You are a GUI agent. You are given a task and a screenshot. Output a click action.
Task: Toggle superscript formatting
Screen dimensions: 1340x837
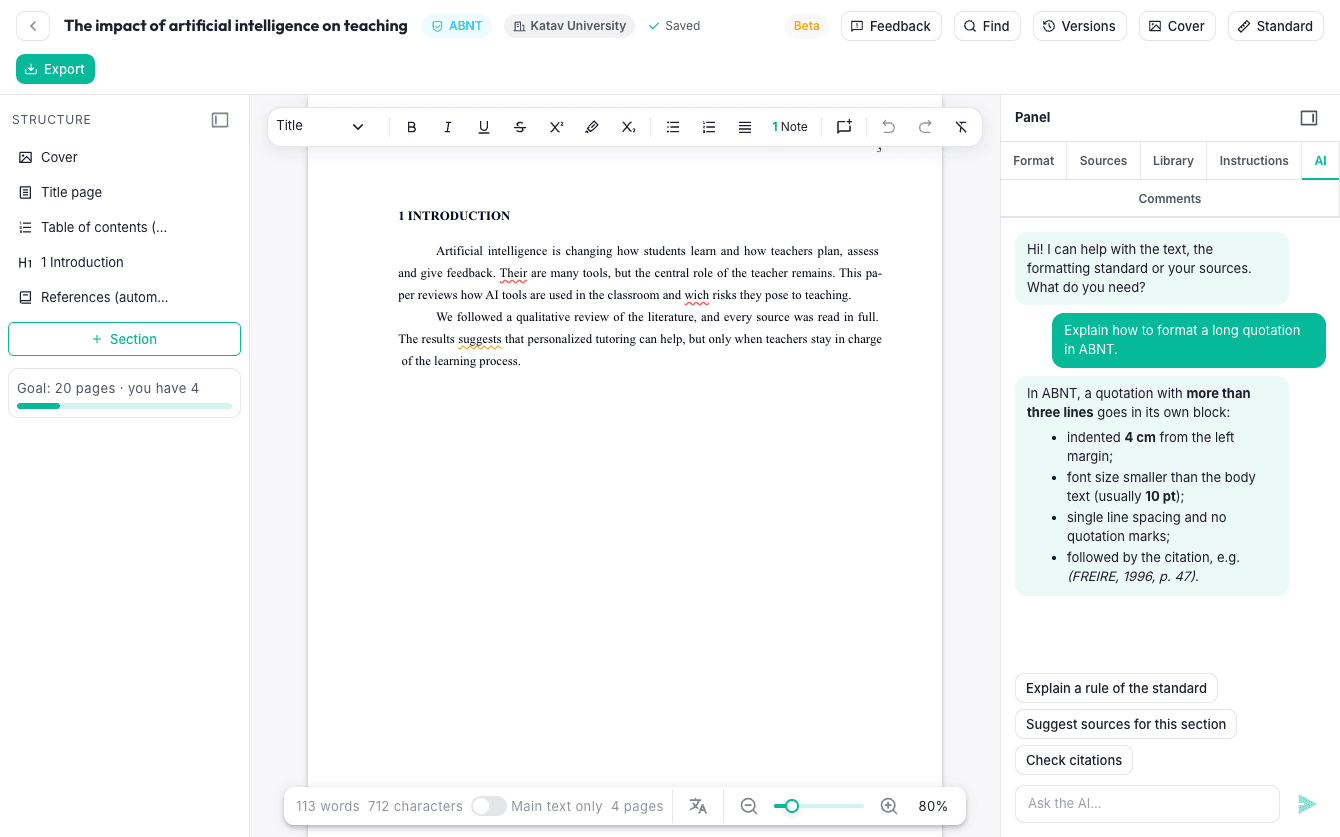(556, 127)
